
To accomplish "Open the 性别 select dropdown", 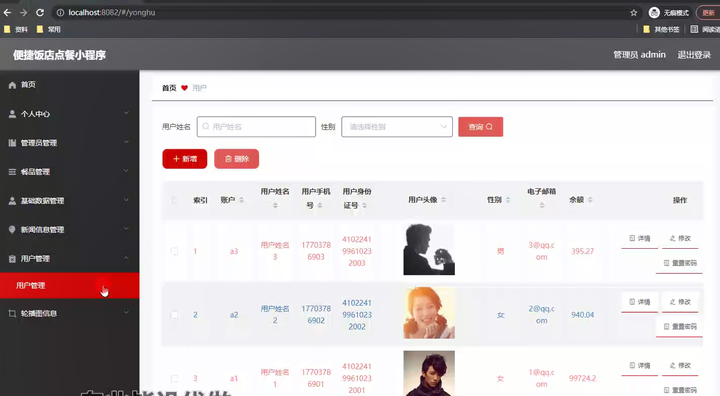I will pyautogui.click(x=397, y=127).
